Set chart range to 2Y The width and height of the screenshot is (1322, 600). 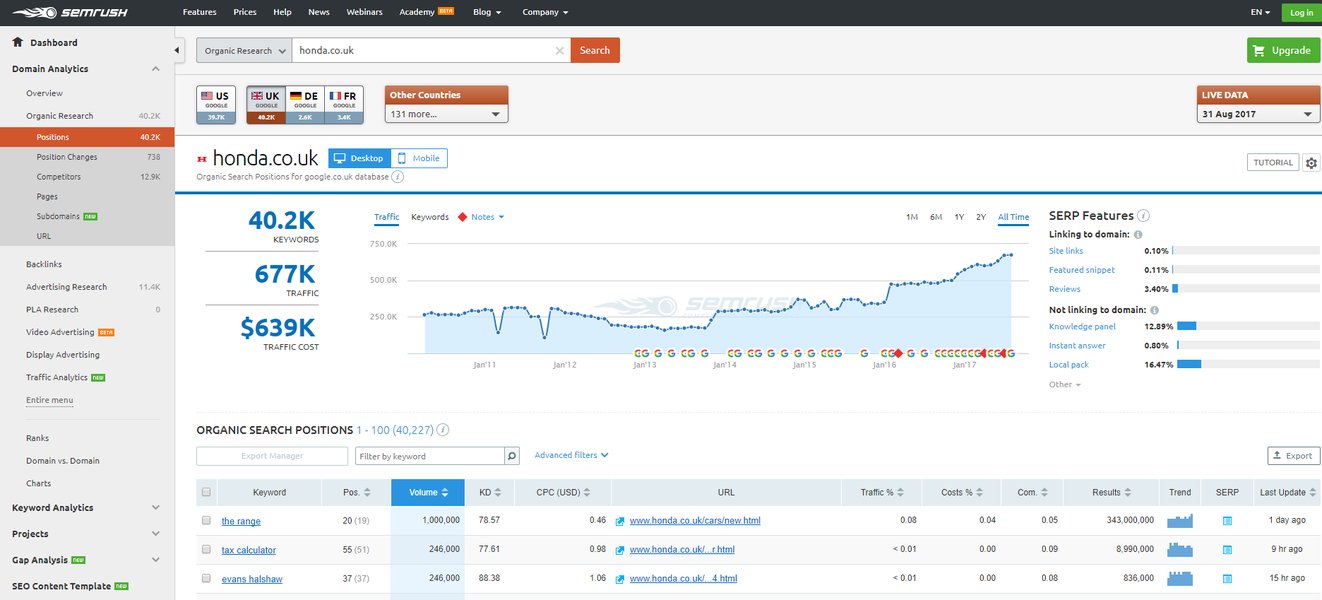point(981,217)
